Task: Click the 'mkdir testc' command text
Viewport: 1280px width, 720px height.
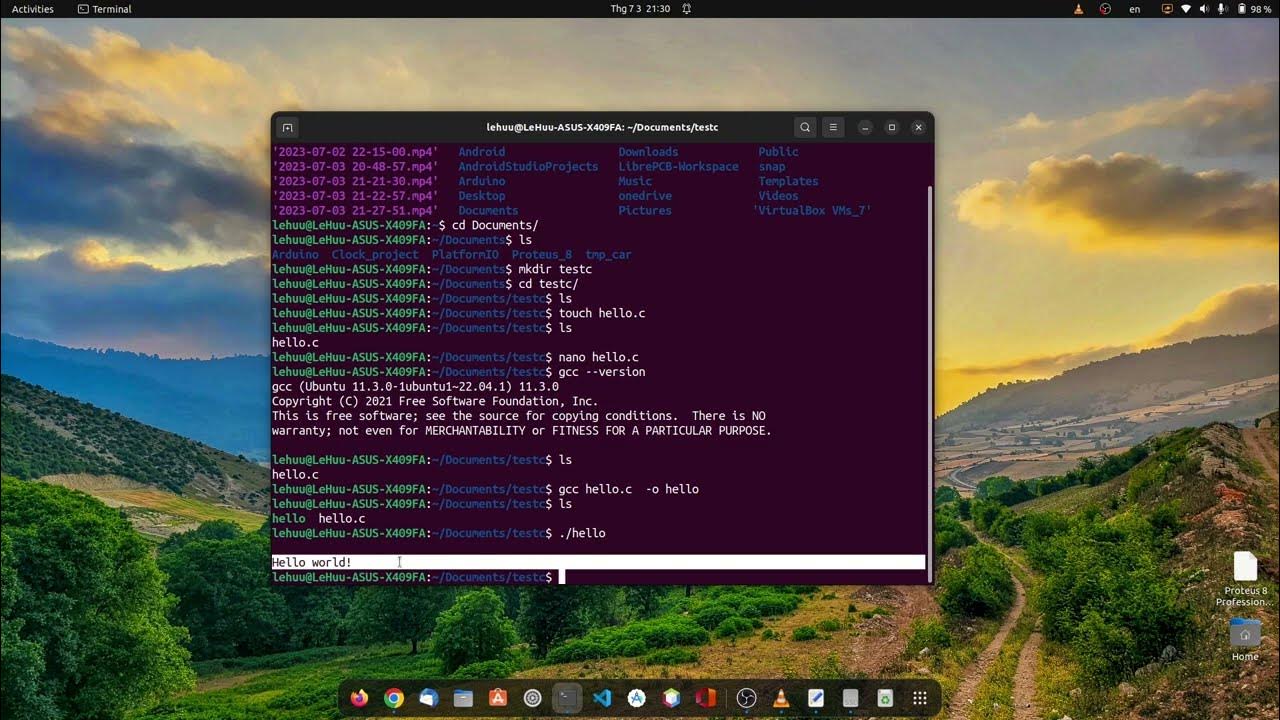Action: click(555, 269)
